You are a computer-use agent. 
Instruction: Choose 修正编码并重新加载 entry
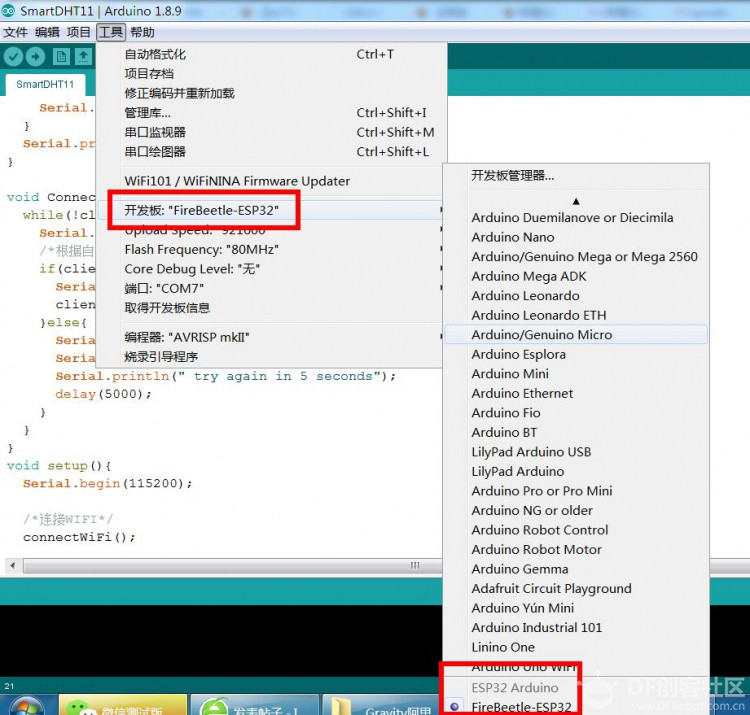272,93
